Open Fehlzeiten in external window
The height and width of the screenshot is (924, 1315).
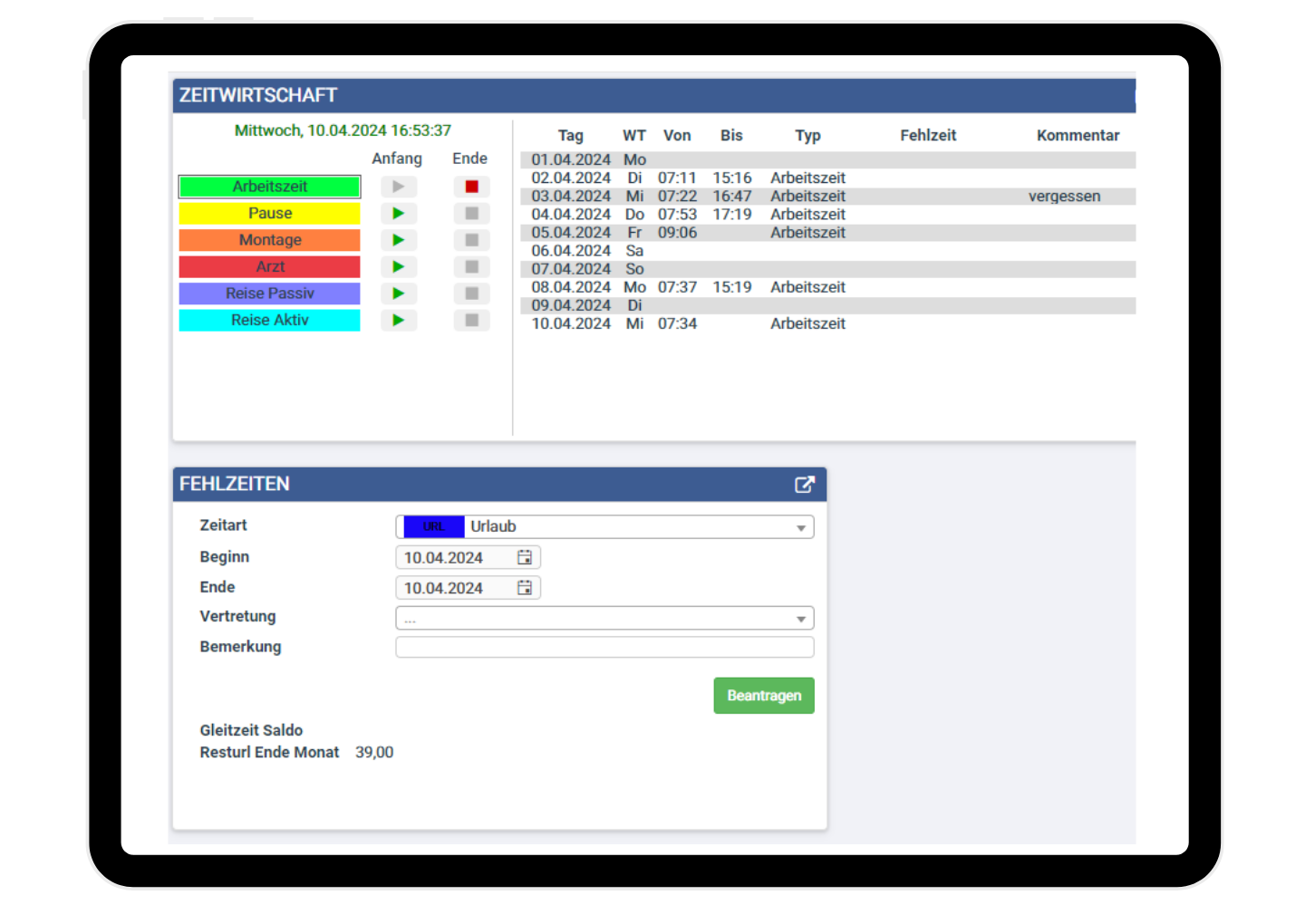(x=804, y=485)
